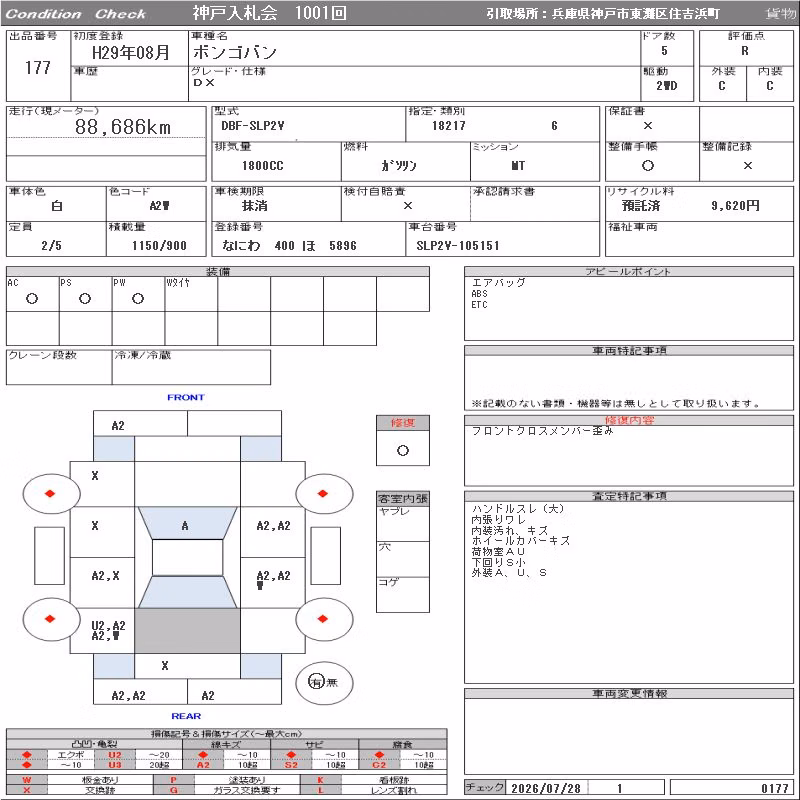800x800 pixels.
Task: Click the designation number 18217
Action: pos(448,126)
